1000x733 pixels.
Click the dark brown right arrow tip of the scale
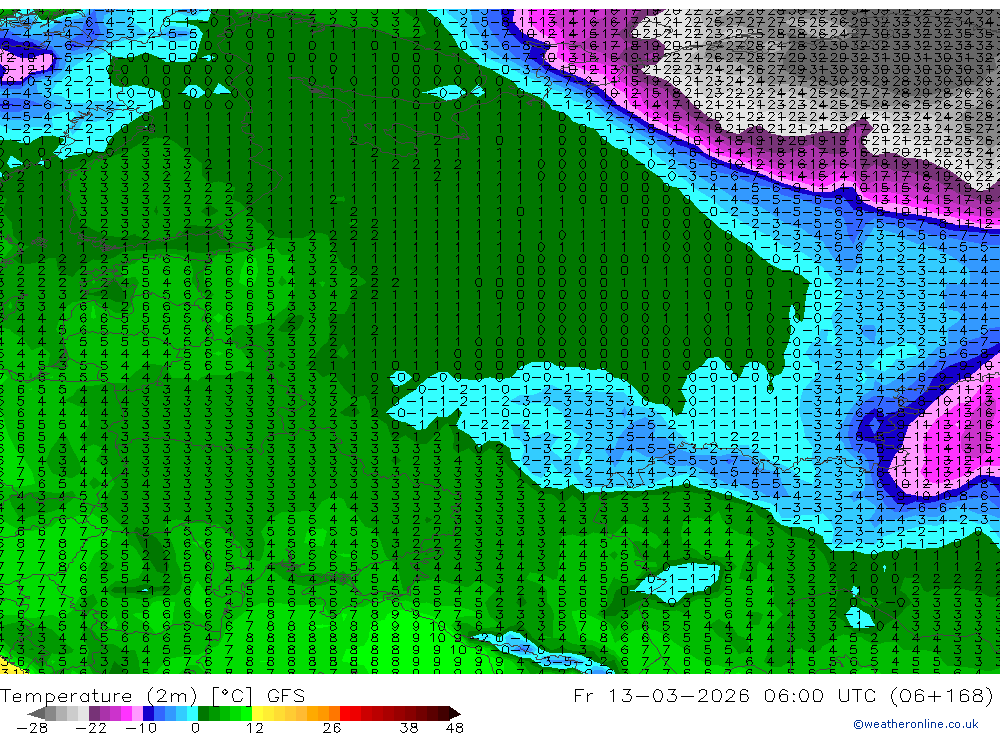point(454,713)
